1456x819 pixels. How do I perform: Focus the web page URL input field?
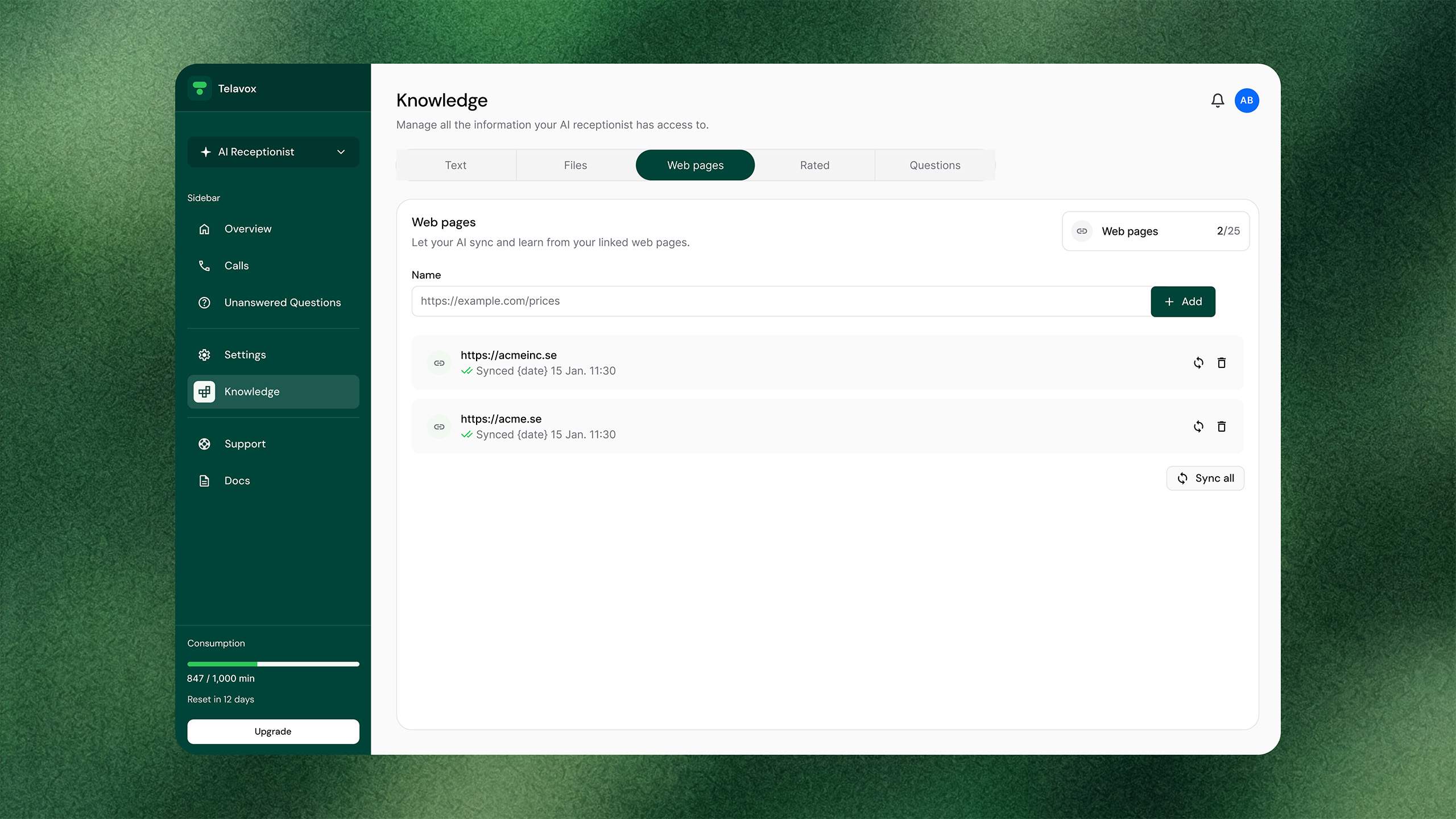coord(780,301)
